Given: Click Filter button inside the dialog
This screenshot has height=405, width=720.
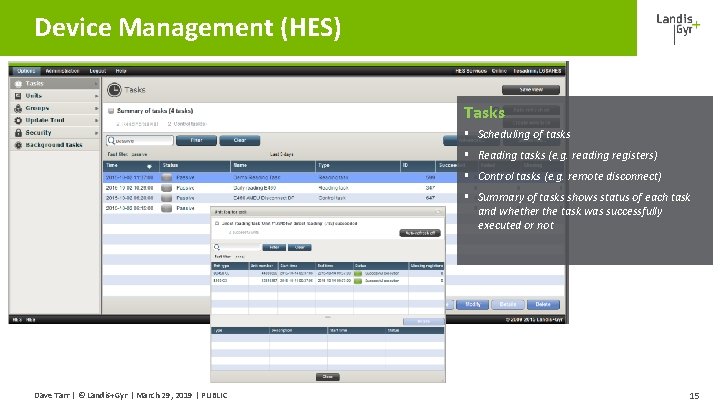Looking at the screenshot, I should (x=274, y=248).
